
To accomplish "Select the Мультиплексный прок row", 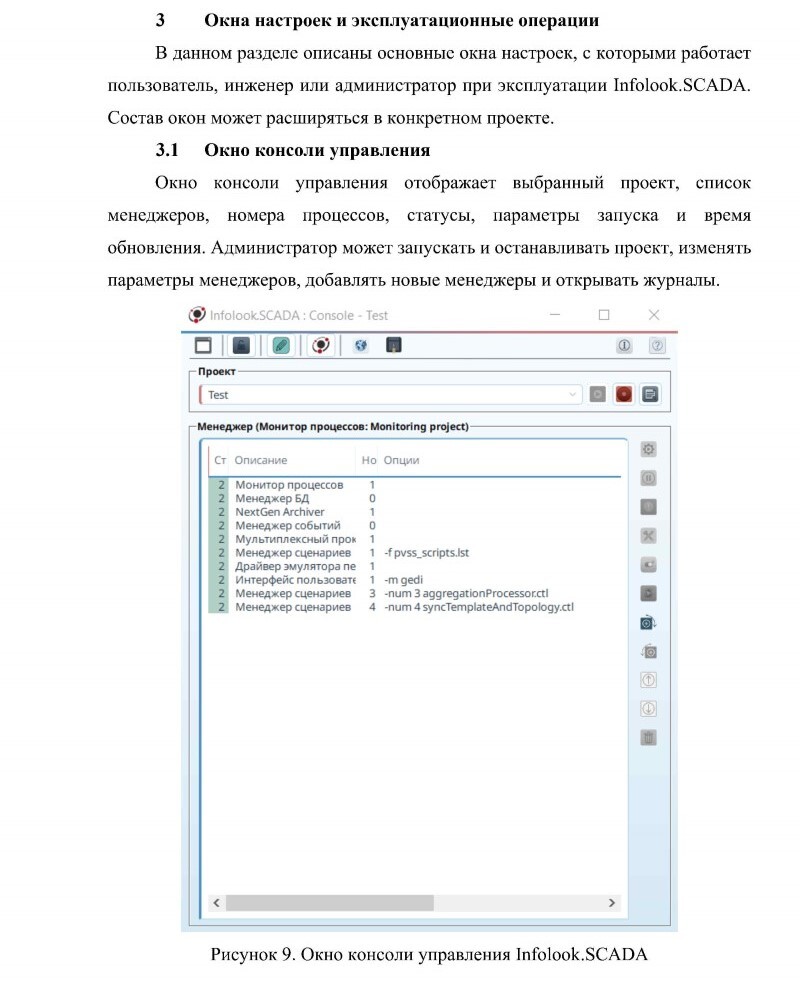I will point(415,539).
